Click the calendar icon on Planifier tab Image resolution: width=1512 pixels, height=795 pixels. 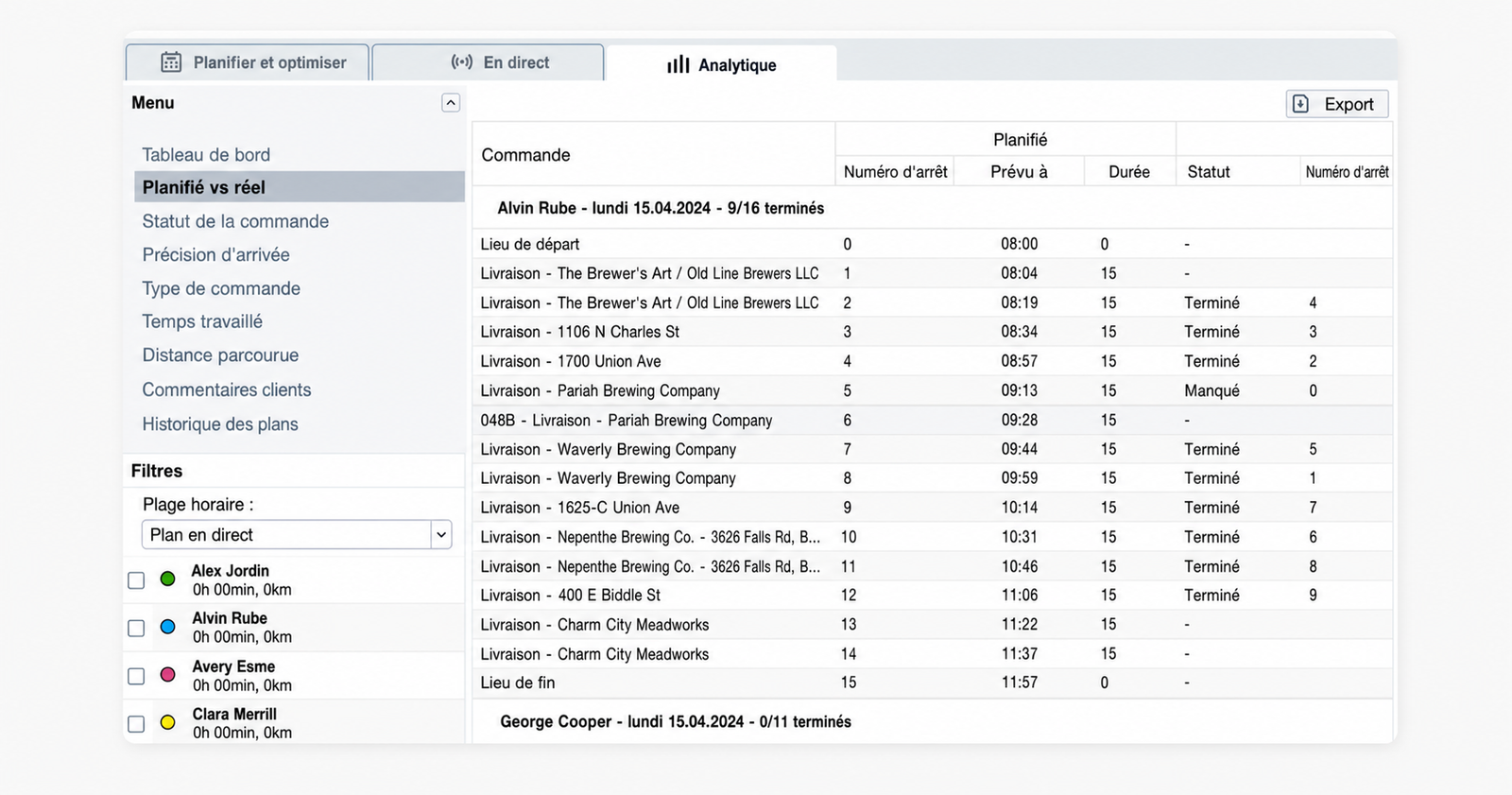point(171,62)
